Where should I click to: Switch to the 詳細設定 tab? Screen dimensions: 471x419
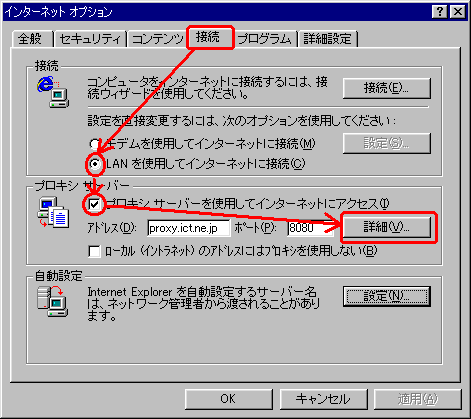pos(328,39)
